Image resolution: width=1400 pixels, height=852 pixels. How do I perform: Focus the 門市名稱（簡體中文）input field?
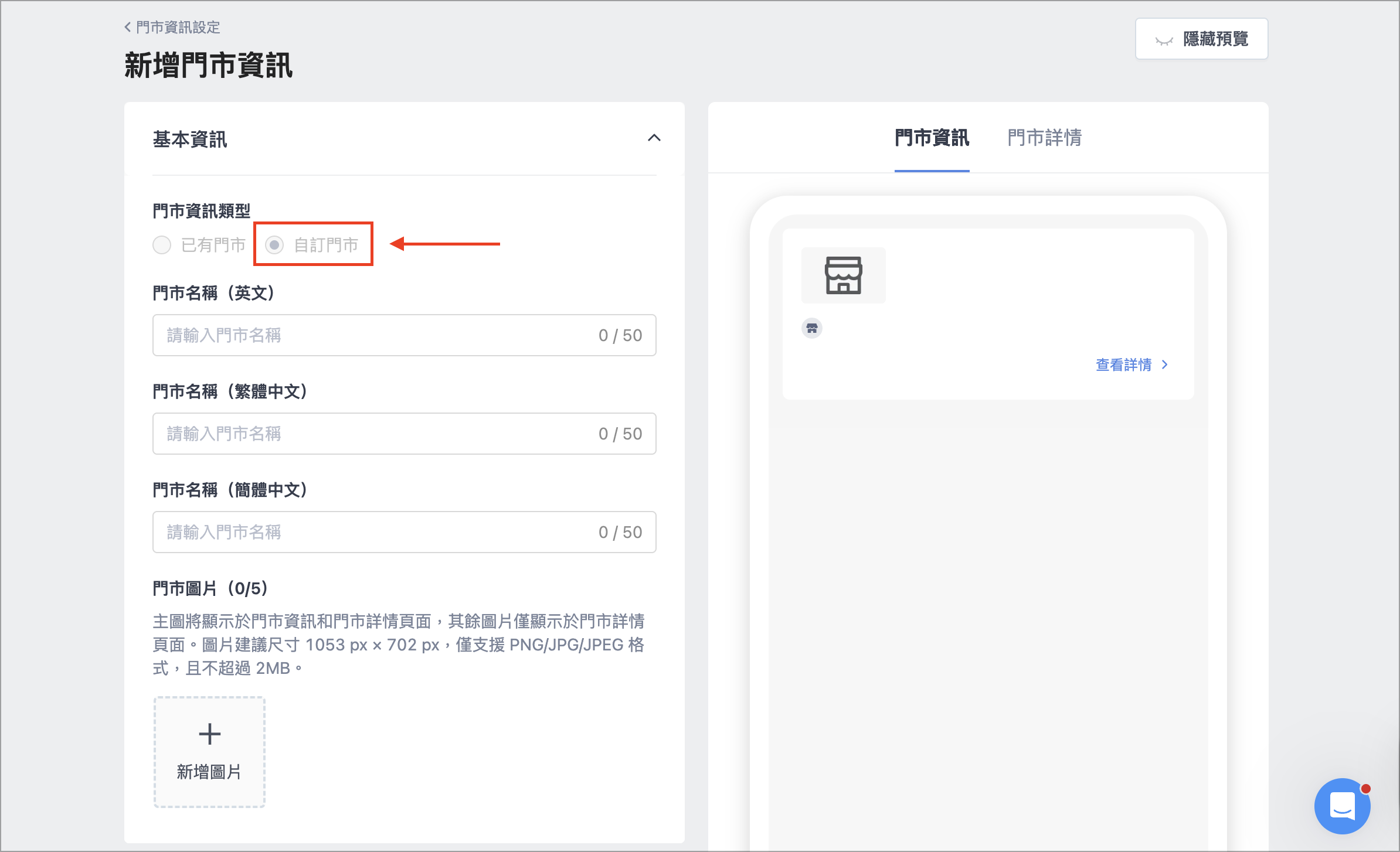tap(404, 532)
